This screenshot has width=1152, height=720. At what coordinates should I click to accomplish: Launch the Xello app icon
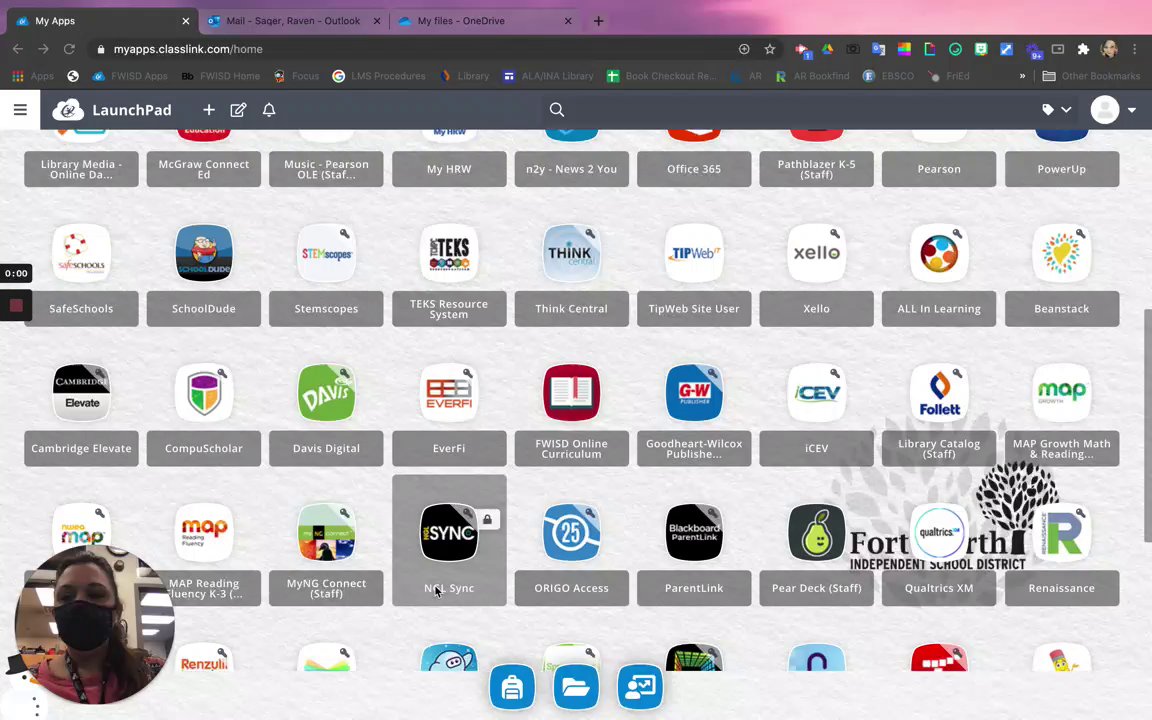[816, 253]
